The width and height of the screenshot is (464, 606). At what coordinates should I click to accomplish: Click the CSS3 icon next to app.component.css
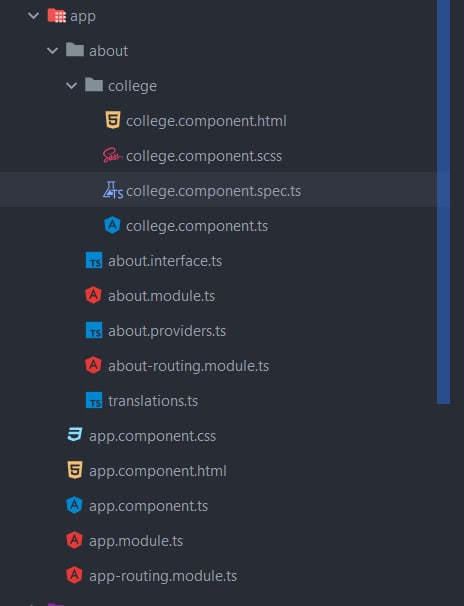[75, 435]
